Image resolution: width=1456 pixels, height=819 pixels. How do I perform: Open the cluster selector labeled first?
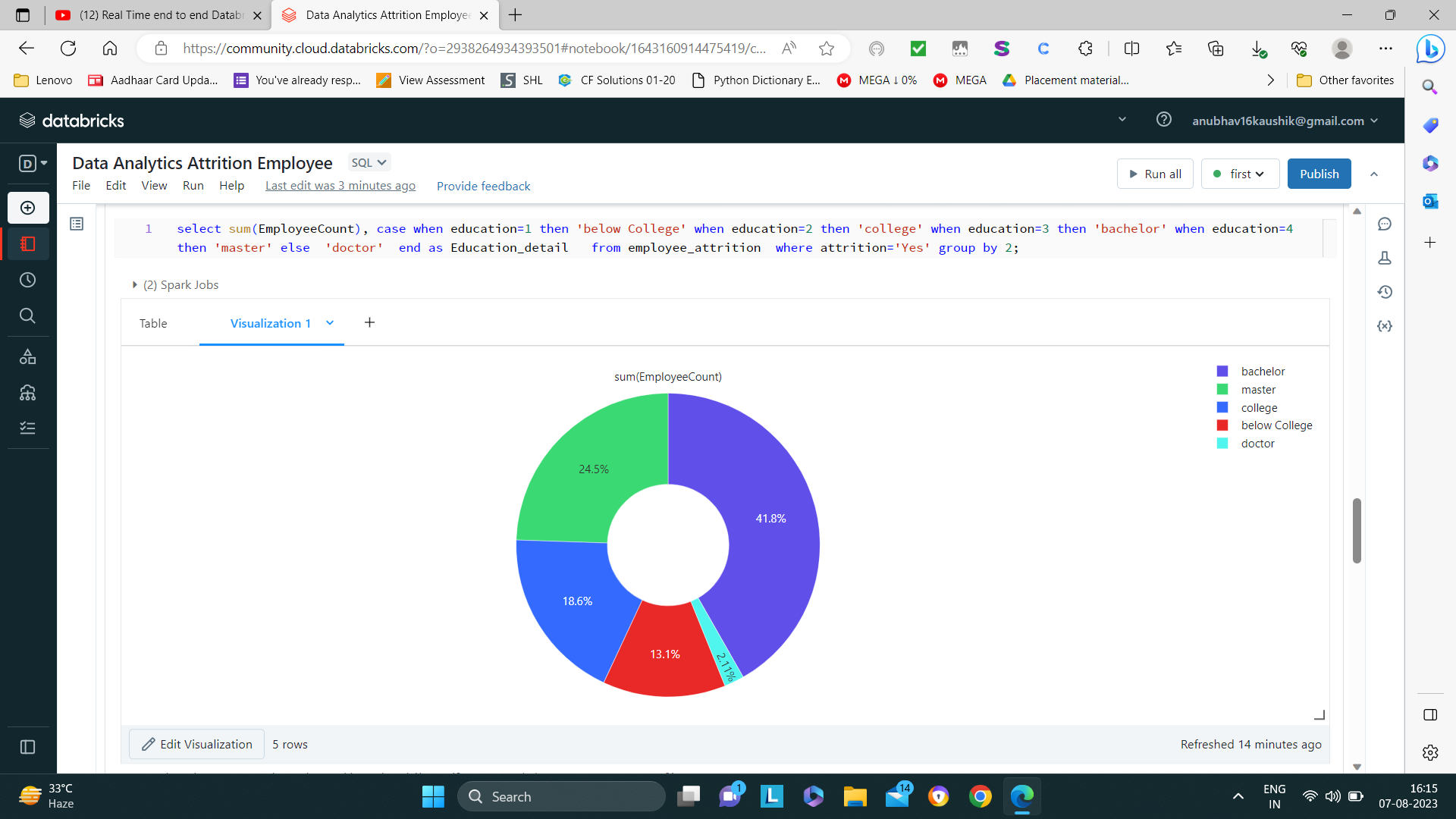(x=1240, y=173)
